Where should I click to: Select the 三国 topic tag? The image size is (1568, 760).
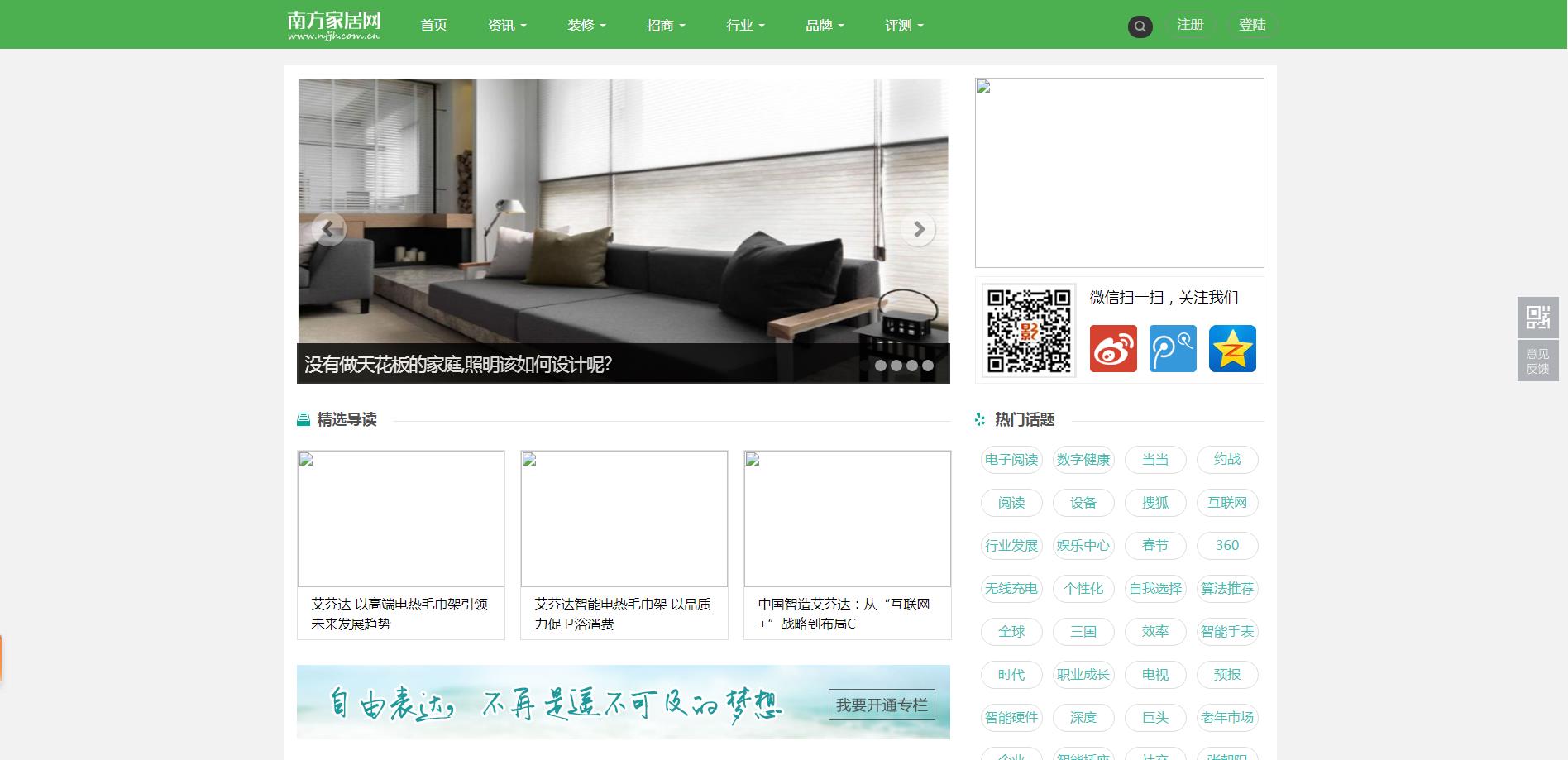coord(1083,632)
